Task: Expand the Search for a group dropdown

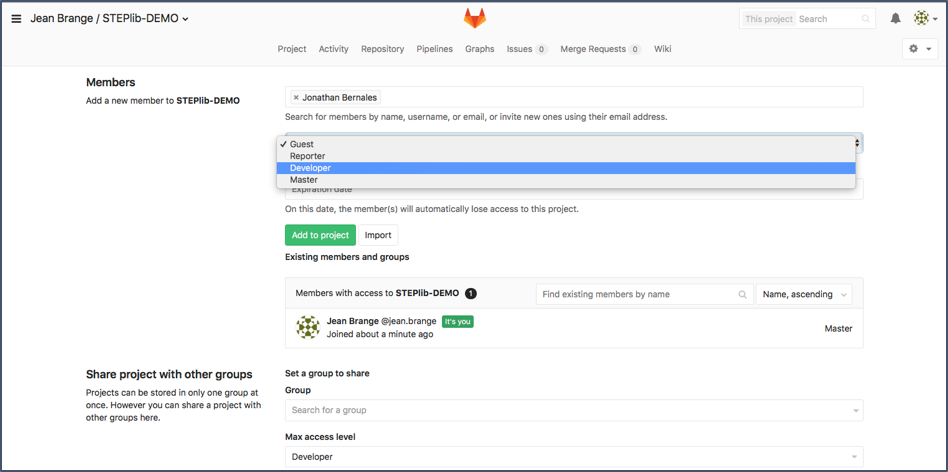Action: [x=573, y=410]
